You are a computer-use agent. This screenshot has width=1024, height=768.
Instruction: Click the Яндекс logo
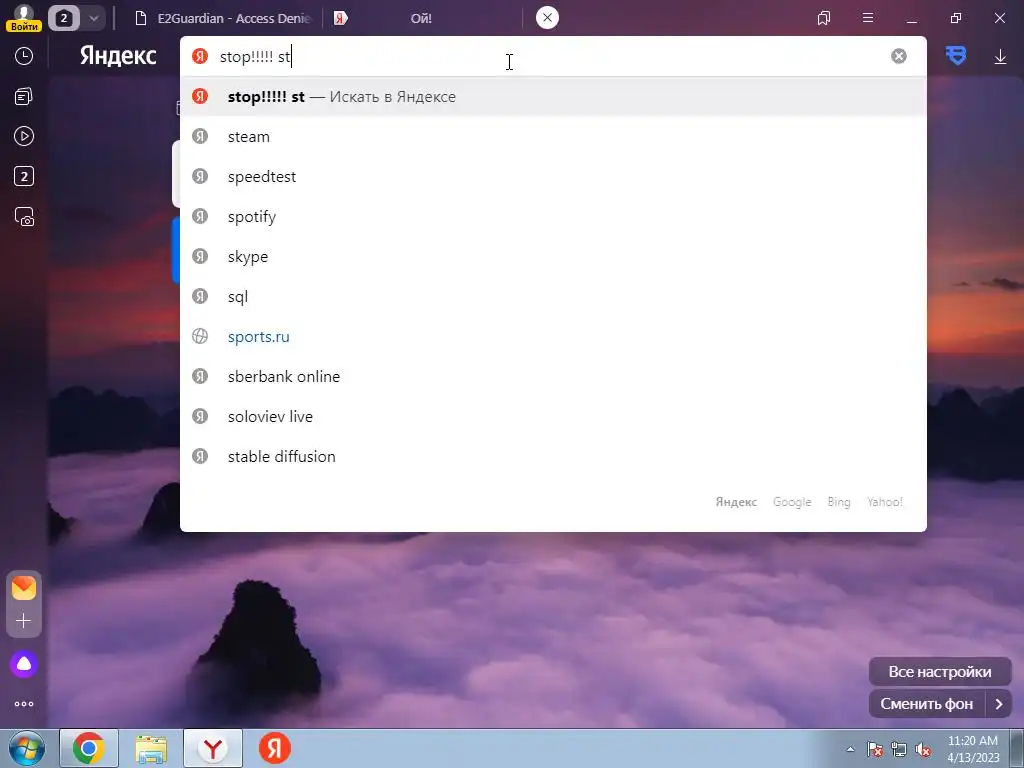pos(118,56)
